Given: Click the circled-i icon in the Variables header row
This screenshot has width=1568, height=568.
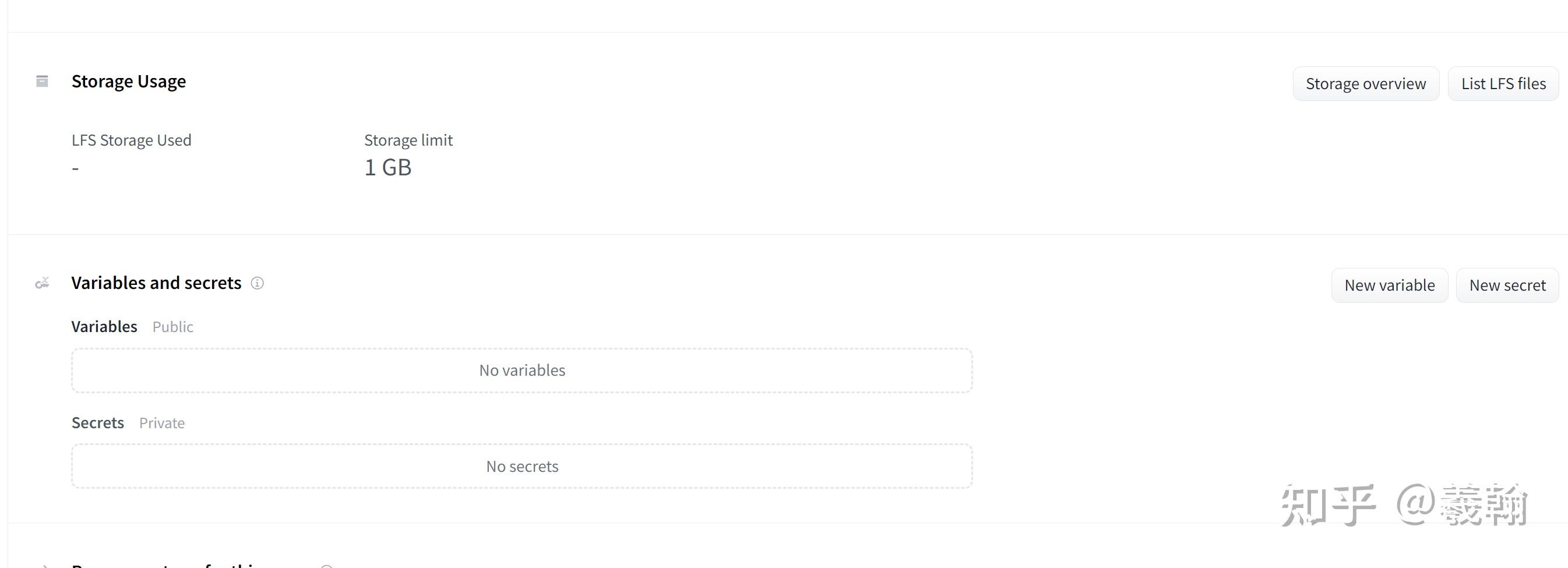Looking at the screenshot, I should tap(258, 283).
